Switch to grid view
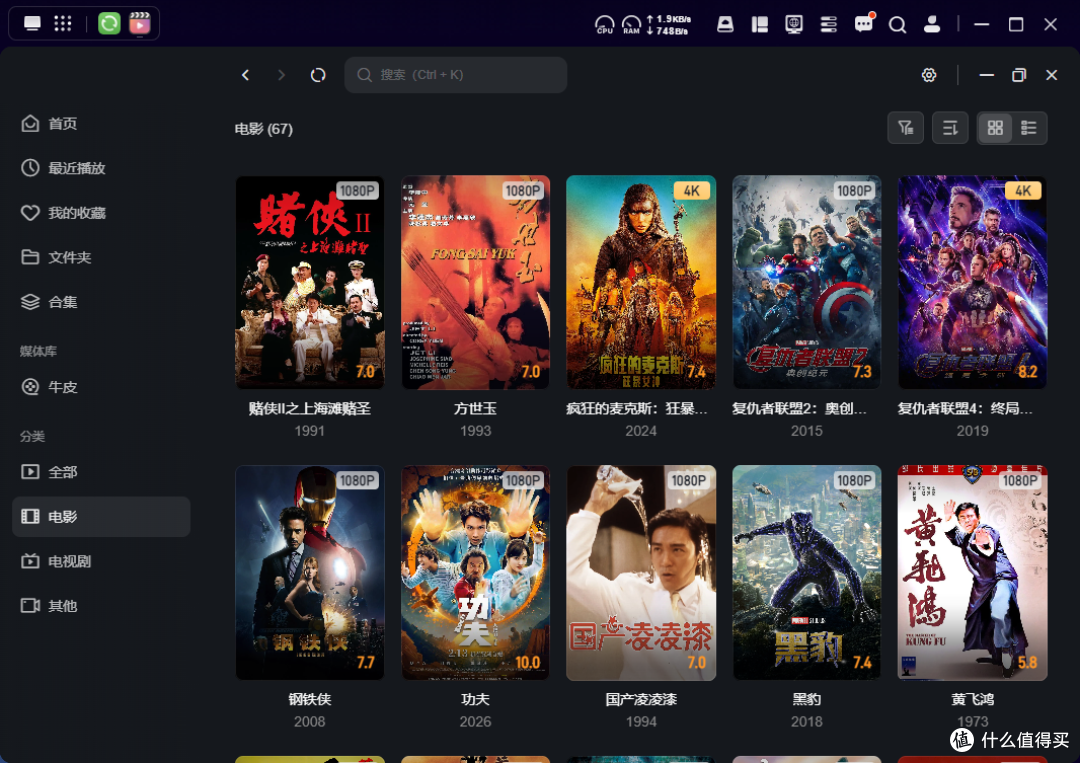Screen dimensions: 1080x763 [x=995, y=128]
